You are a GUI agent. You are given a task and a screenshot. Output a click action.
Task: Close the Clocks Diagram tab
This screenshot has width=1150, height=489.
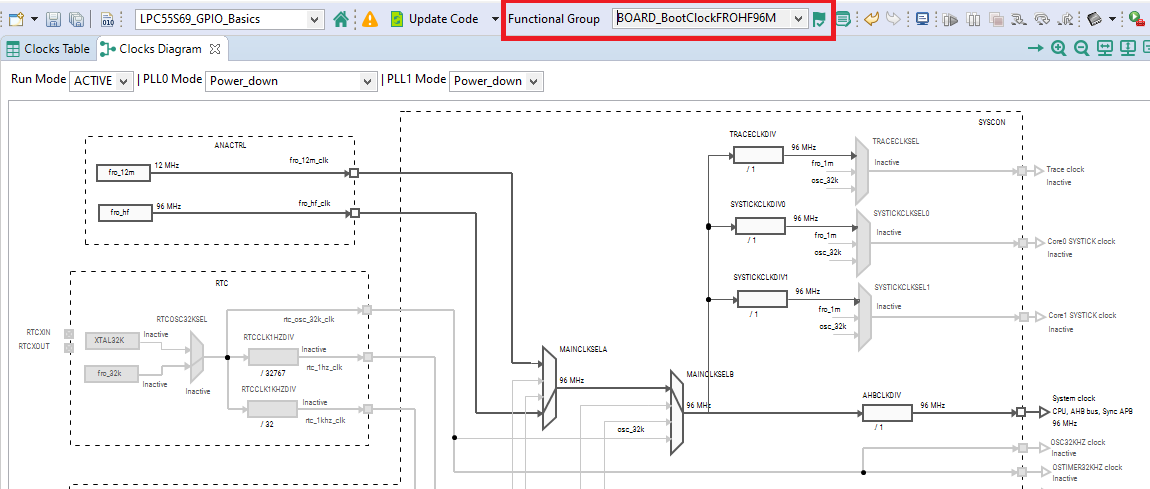(214, 49)
